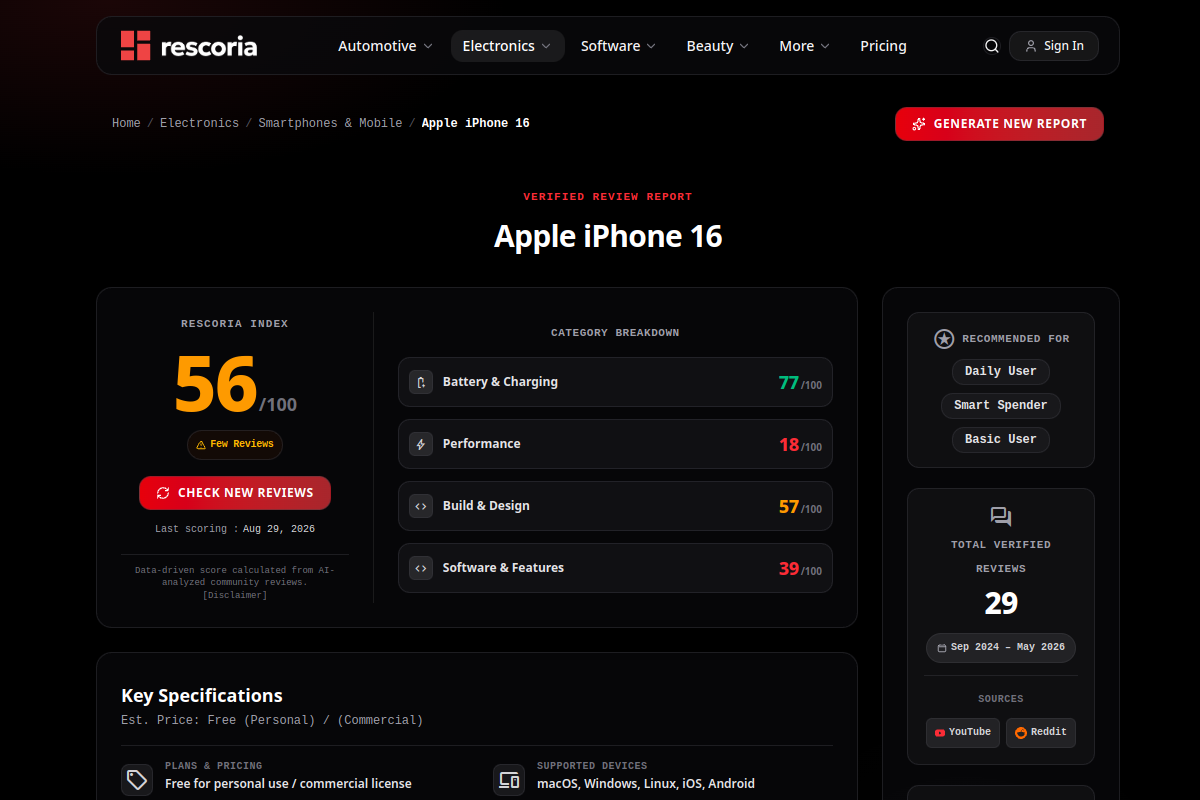Click Generate New Report button
1200x800 pixels.
click(999, 124)
